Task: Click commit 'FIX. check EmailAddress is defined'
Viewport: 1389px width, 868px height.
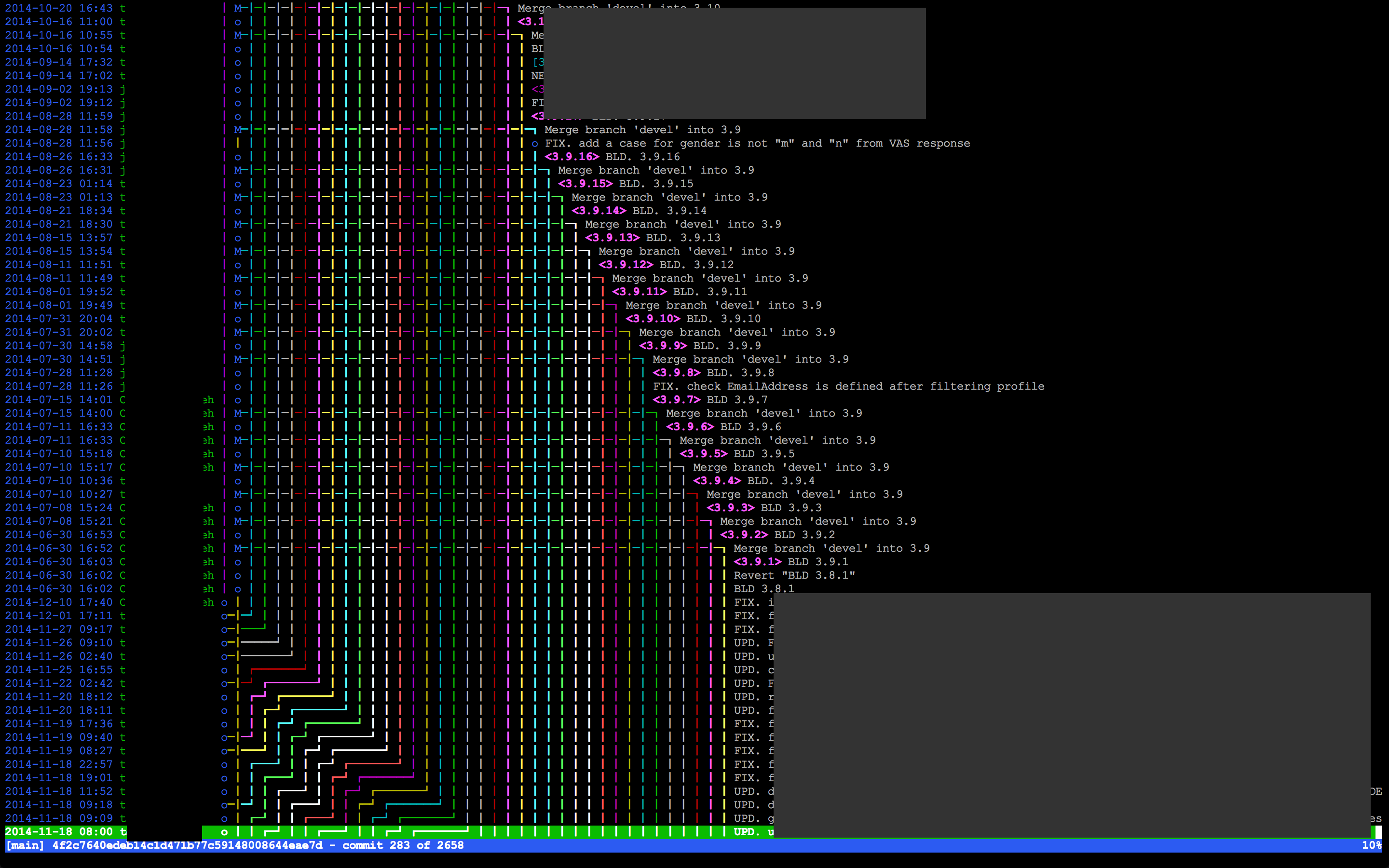Action: coord(848,386)
